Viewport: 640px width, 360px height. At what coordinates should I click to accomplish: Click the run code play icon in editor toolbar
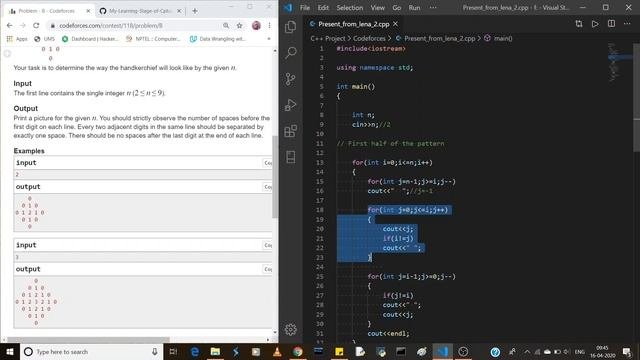tap(595, 24)
